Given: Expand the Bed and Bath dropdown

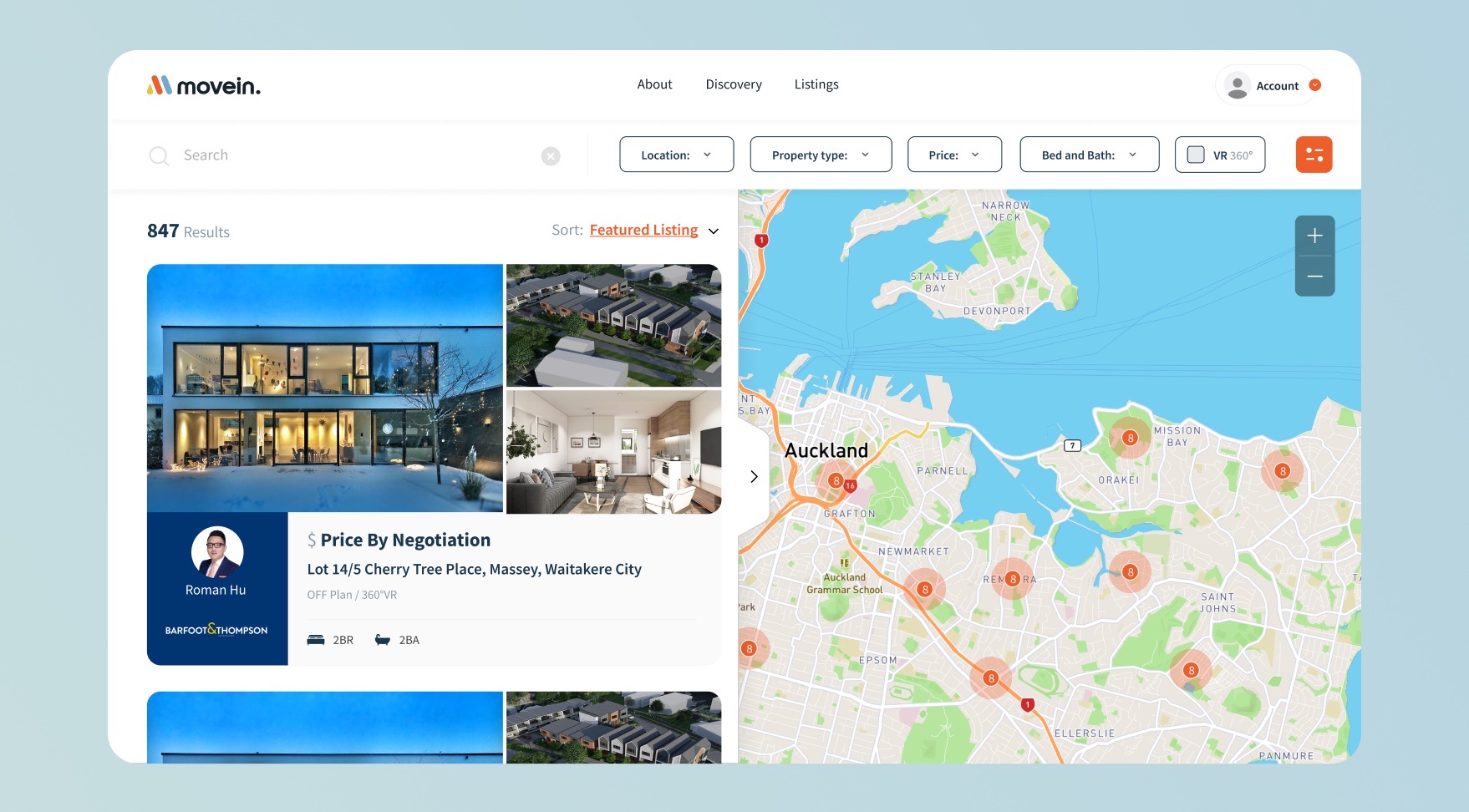Looking at the screenshot, I should pos(1090,155).
